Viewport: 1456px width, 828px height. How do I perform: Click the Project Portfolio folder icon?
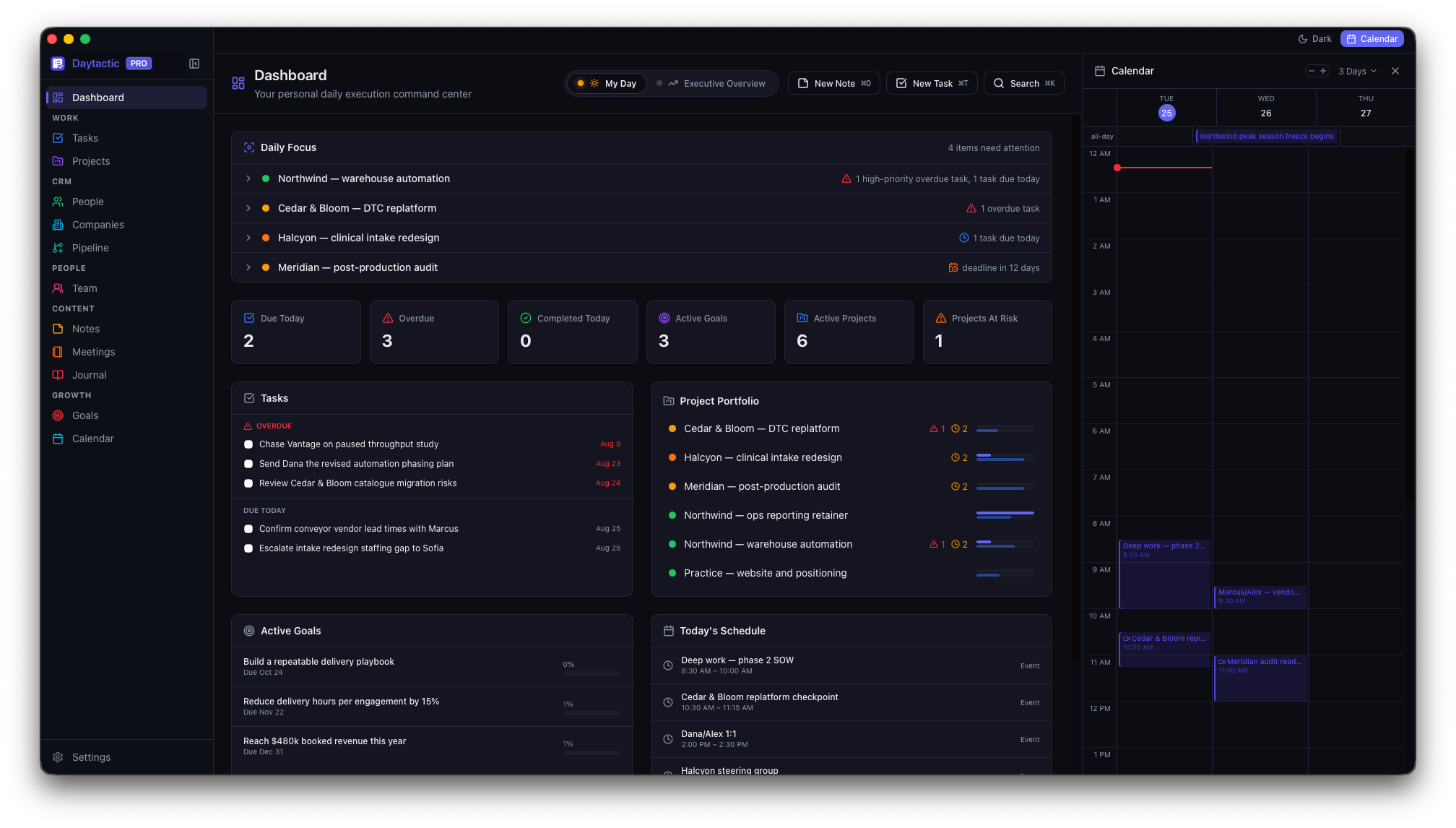[669, 401]
